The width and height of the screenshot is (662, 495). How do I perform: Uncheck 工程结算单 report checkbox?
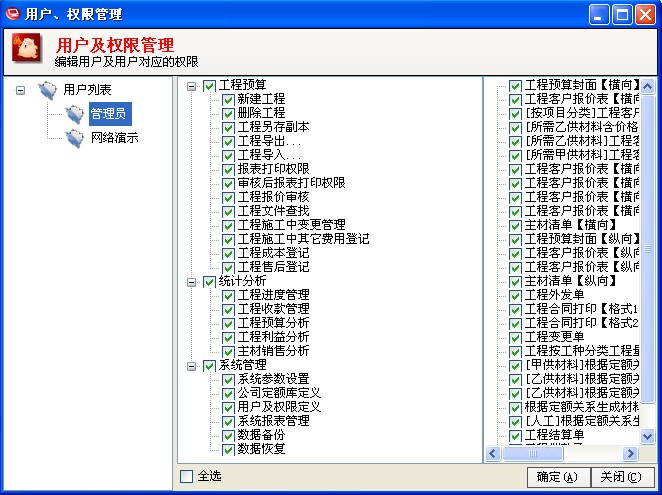tap(515, 435)
